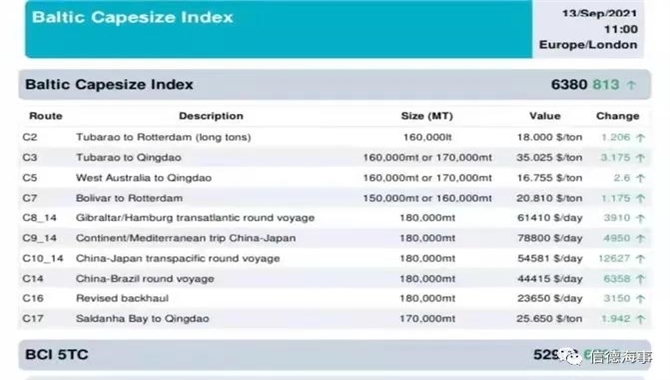This screenshot has height=380, width=670.
Task: Click the Baltic Capesize Index up arrow
Action: (x=631, y=85)
